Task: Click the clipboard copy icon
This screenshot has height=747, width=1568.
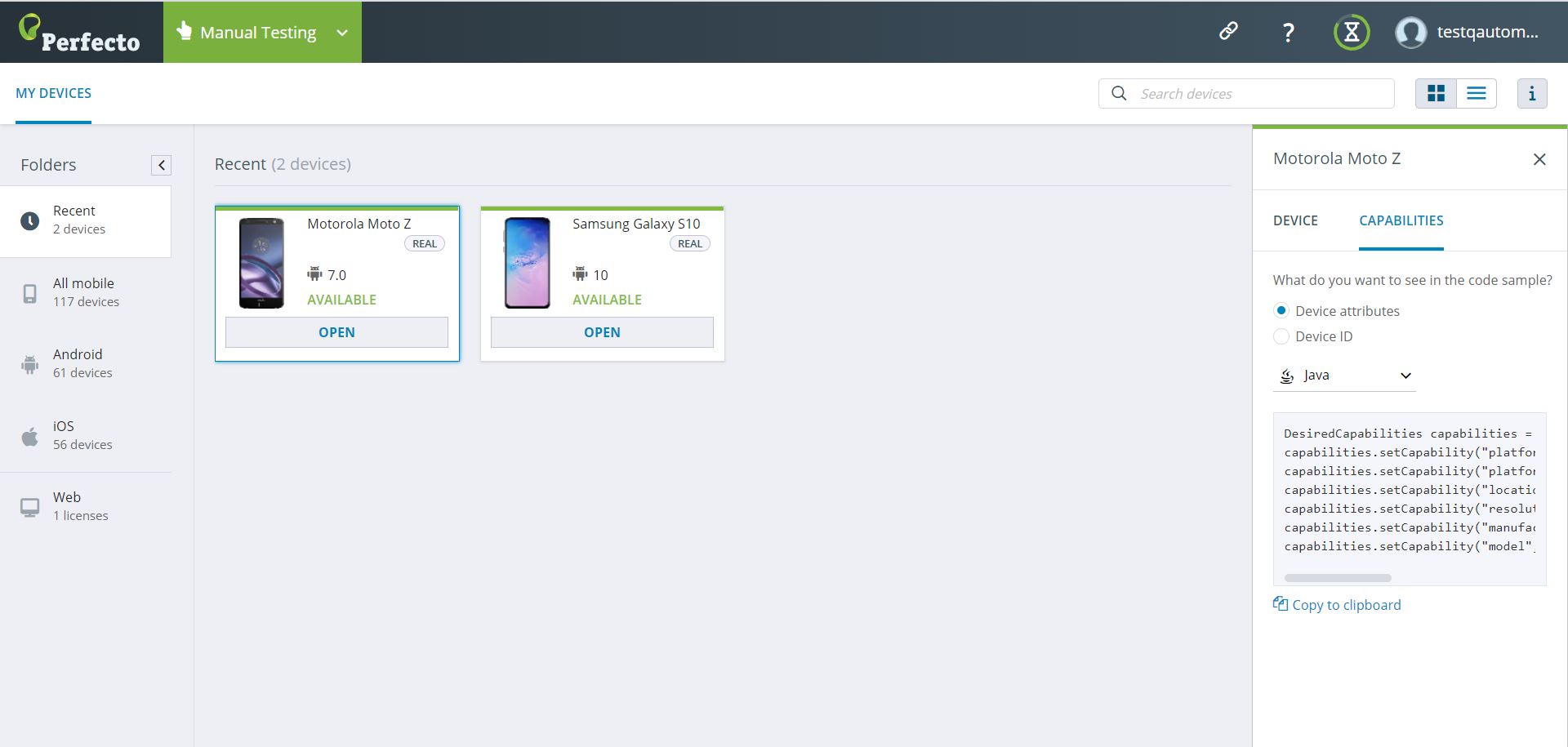Action: click(1281, 604)
